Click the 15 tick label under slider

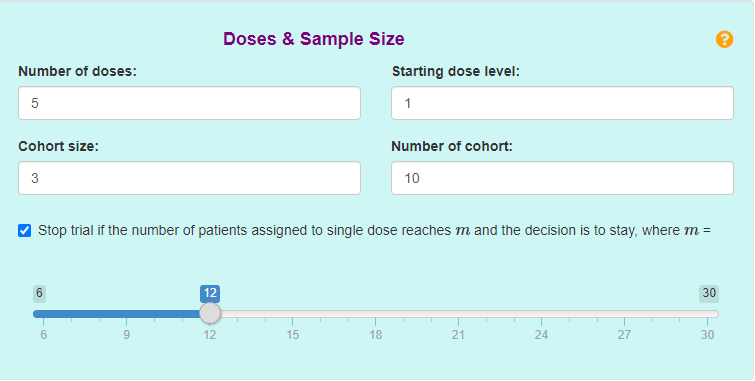(293, 335)
